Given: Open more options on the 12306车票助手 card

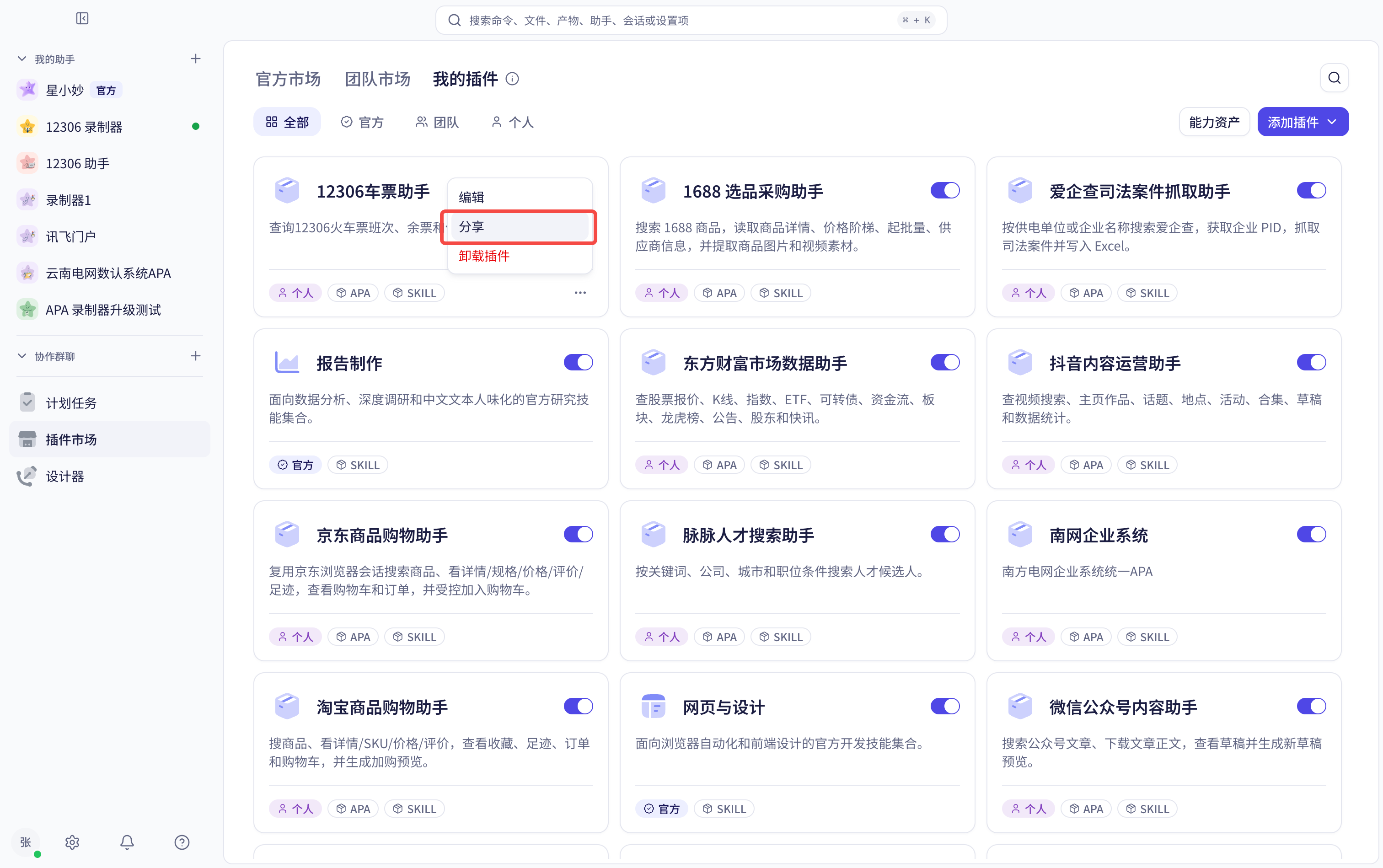Looking at the screenshot, I should point(580,293).
